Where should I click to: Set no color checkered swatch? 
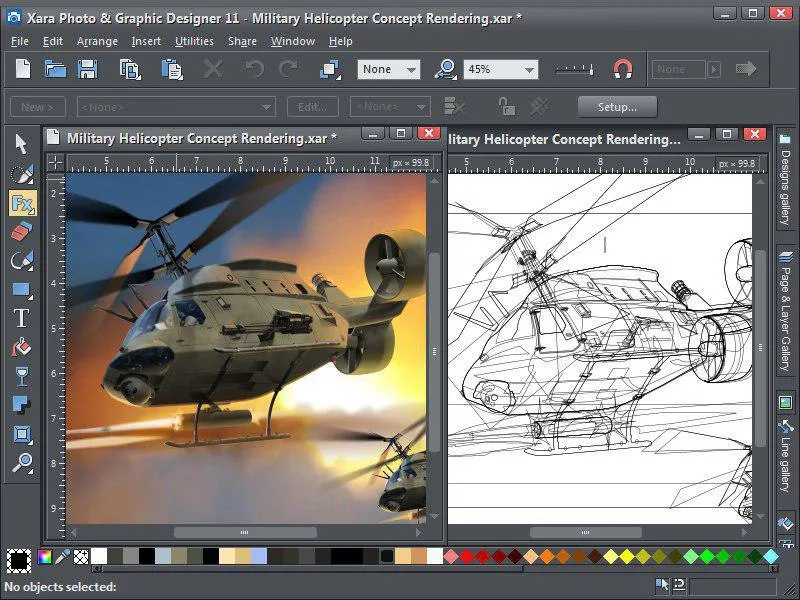tap(81, 557)
